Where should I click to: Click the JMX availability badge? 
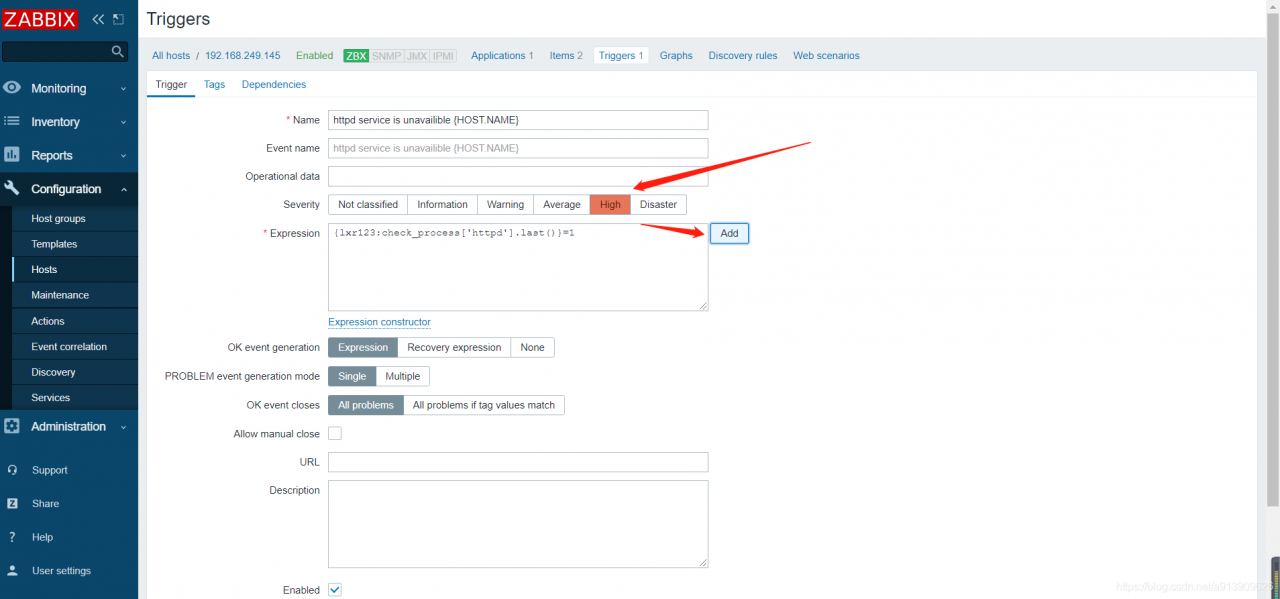[x=417, y=56]
